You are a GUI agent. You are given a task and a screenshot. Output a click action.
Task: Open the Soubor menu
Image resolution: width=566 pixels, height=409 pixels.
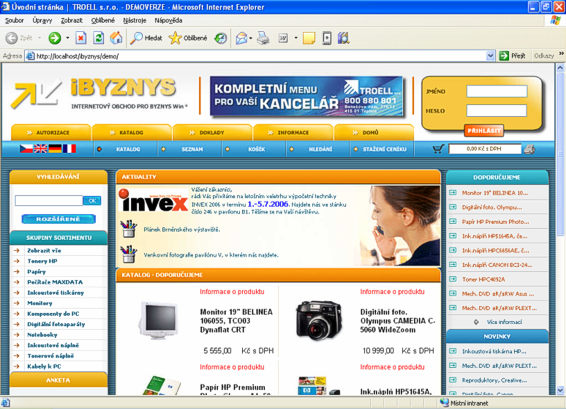pyautogui.click(x=14, y=21)
